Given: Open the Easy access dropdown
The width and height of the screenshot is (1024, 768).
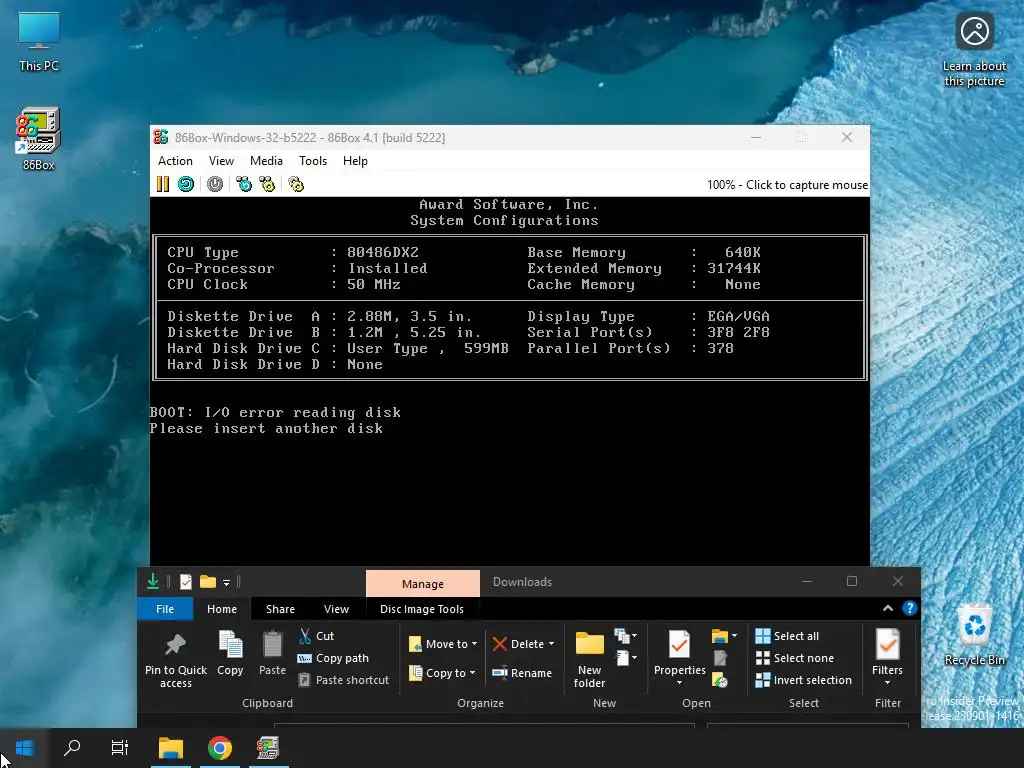Looking at the screenshot, I should 626,658.
